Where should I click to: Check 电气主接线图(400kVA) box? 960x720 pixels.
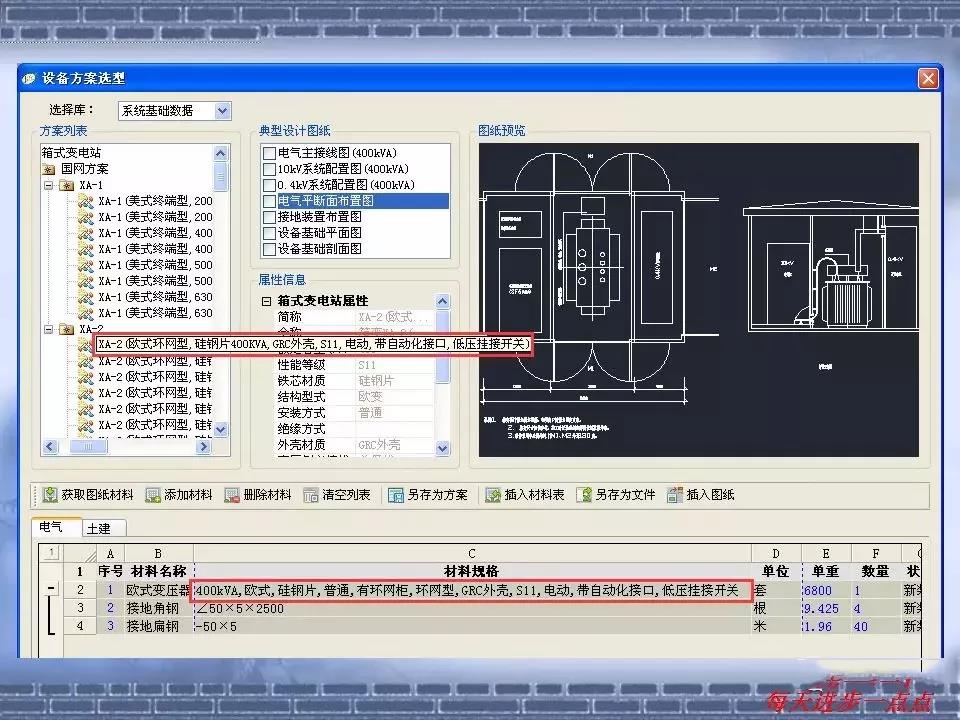point(269,153)
